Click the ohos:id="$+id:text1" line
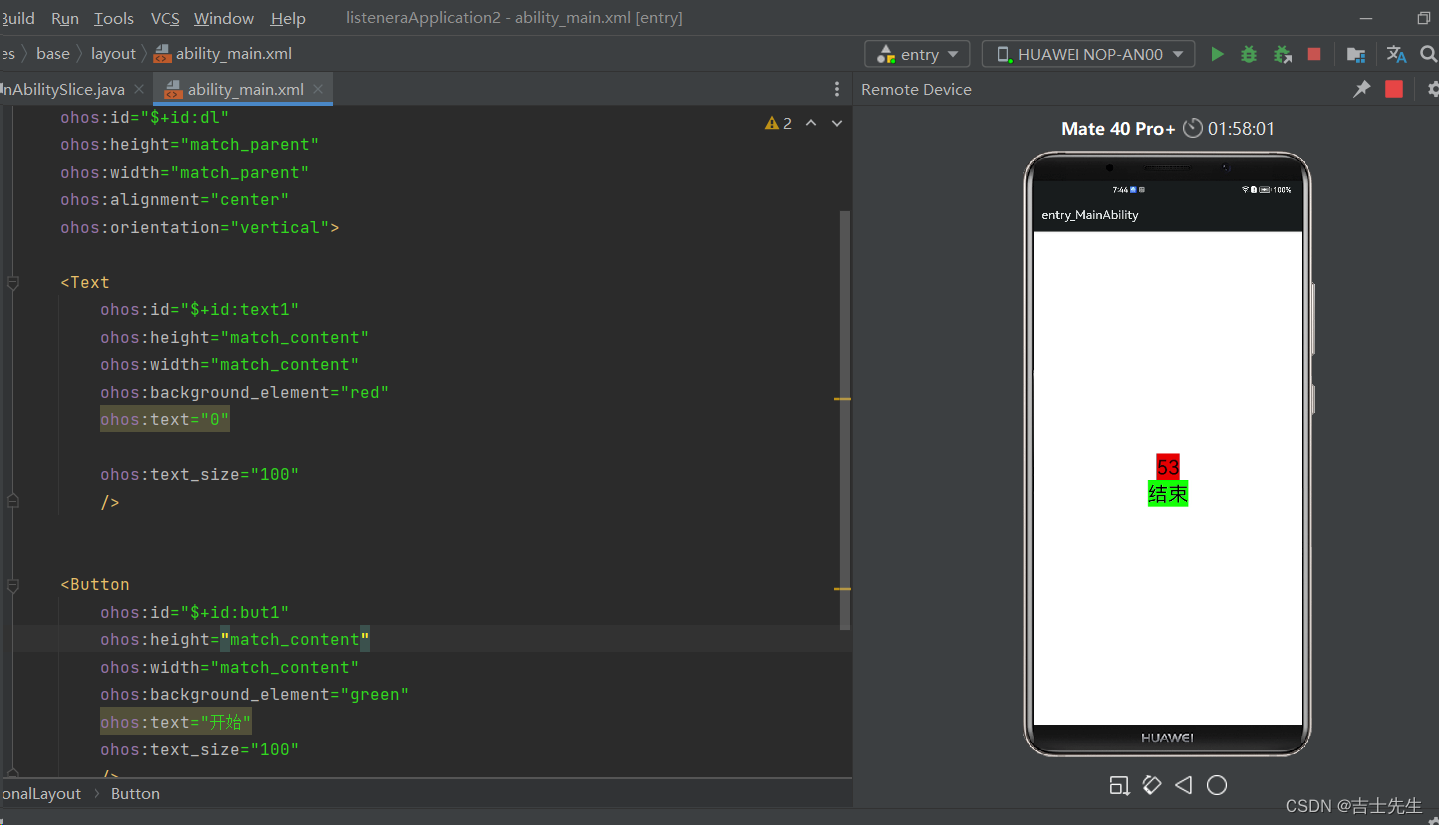 point(199,310)
